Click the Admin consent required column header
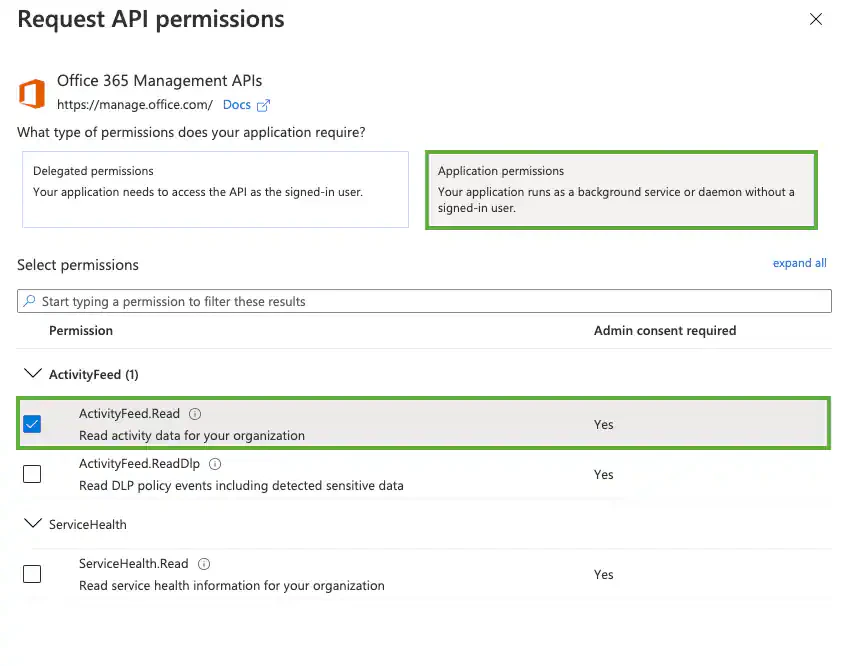Screen dimensions: 842x666 tap(665, 330)
